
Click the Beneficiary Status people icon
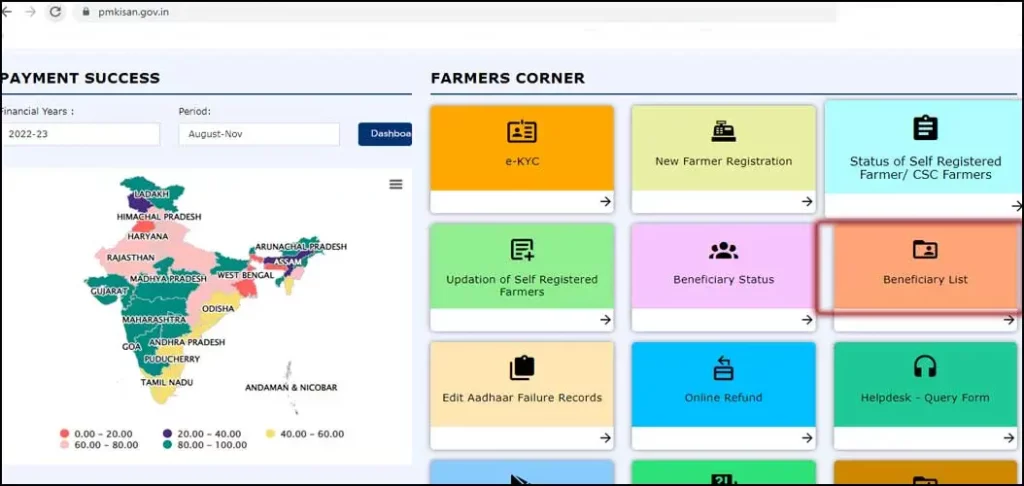click(723, 250)
